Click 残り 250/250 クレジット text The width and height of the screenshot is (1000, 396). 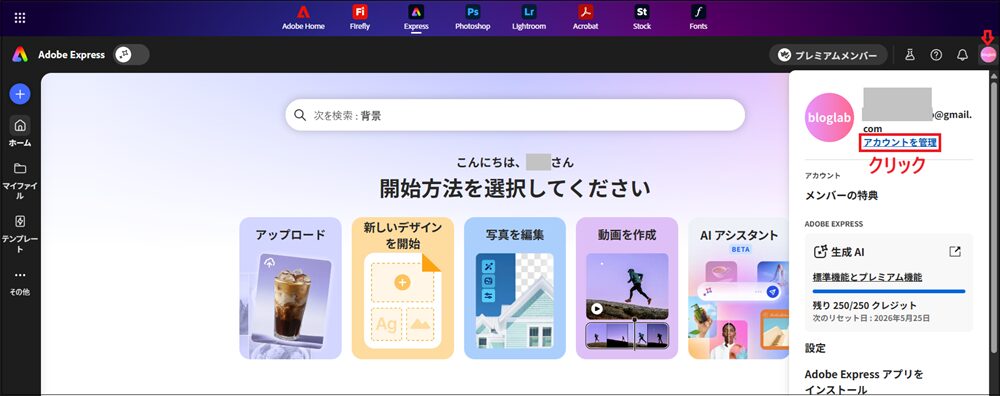tap(864, 305)
